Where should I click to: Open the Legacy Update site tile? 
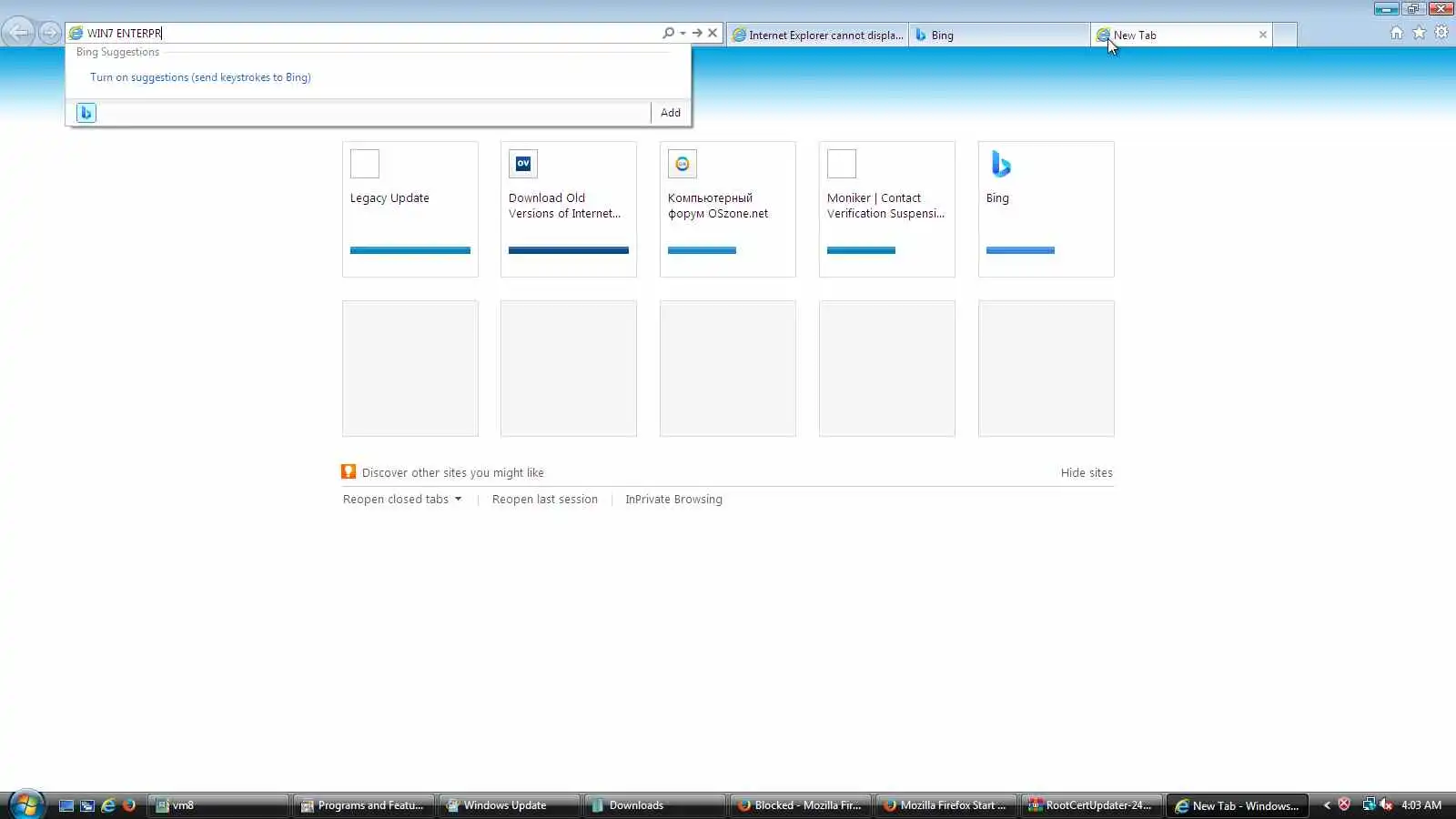pos(410,209)
